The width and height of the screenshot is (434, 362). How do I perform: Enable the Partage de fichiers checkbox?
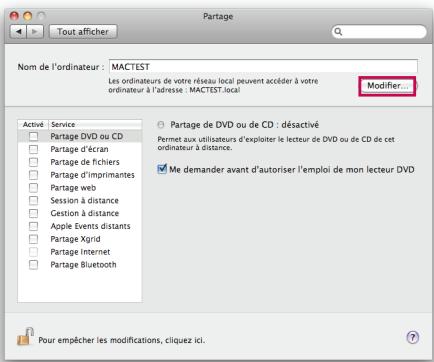[33, 162]
